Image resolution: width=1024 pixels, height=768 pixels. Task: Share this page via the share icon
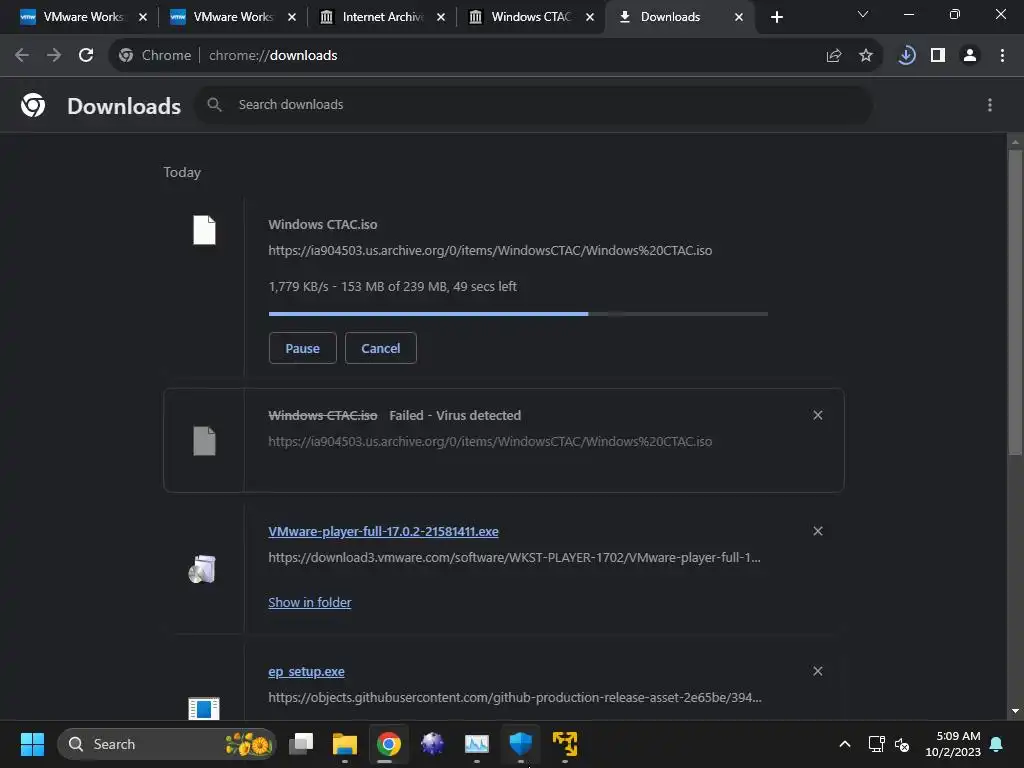pos(833,56)
